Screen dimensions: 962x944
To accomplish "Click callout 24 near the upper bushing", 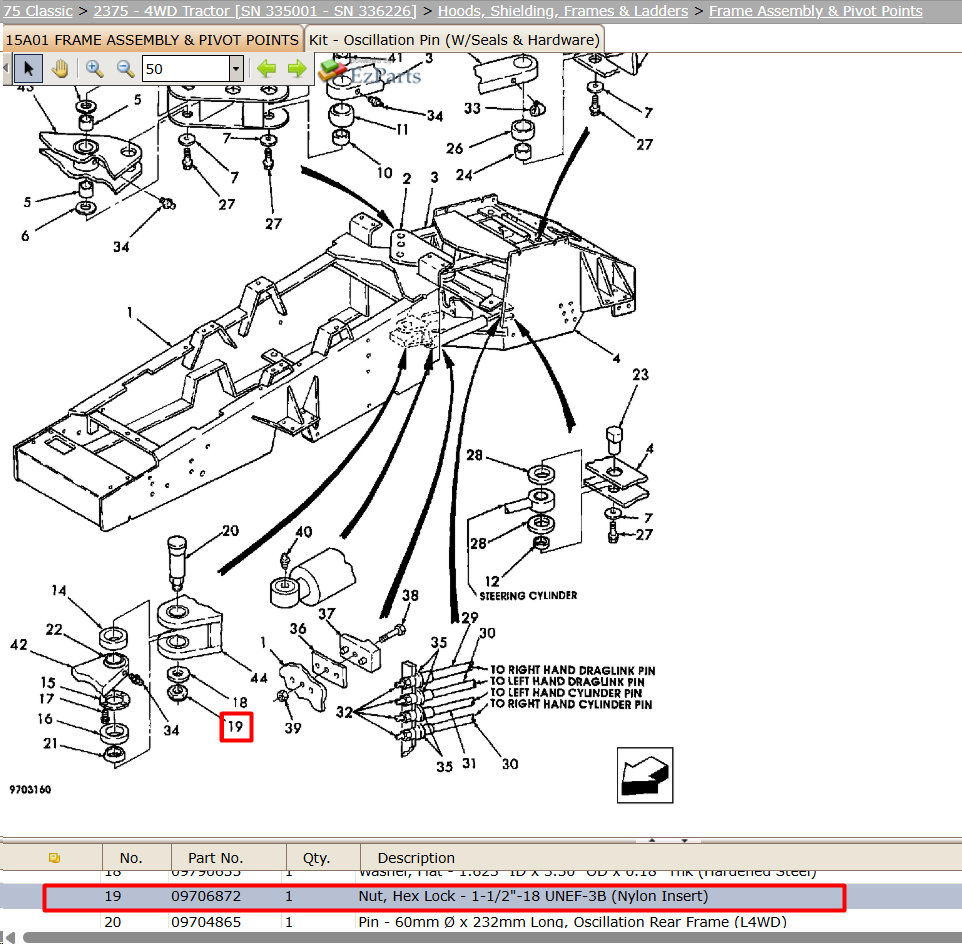I will point(464,175).
